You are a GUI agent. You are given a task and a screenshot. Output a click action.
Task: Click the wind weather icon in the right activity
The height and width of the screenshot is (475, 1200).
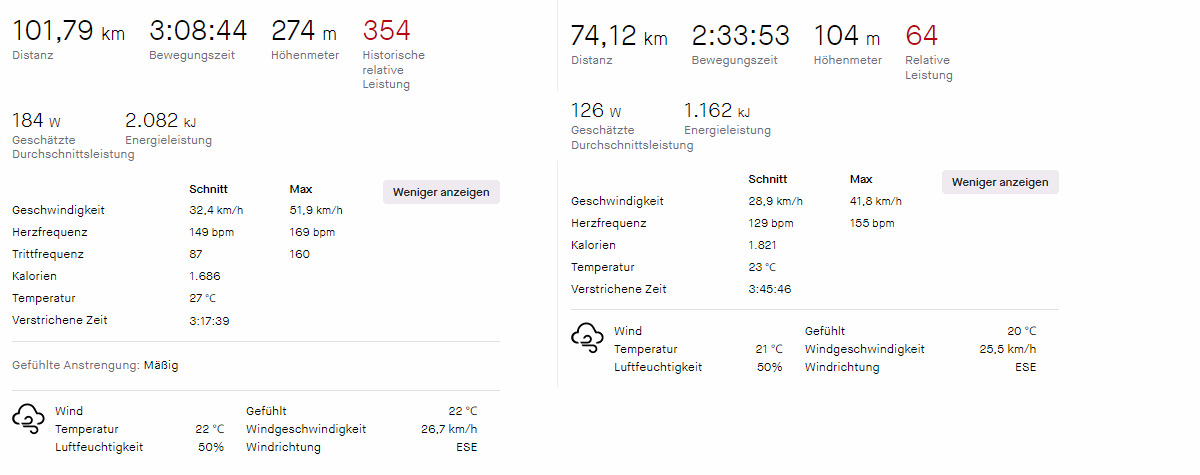point(587,338)
